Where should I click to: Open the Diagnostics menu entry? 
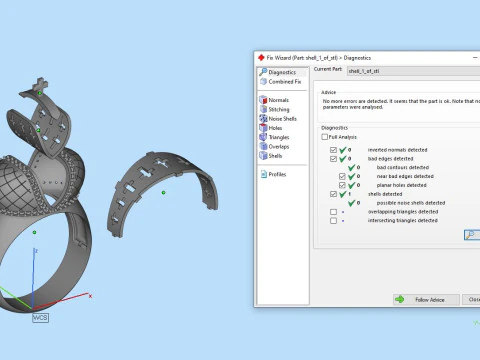tap(282, 72)
